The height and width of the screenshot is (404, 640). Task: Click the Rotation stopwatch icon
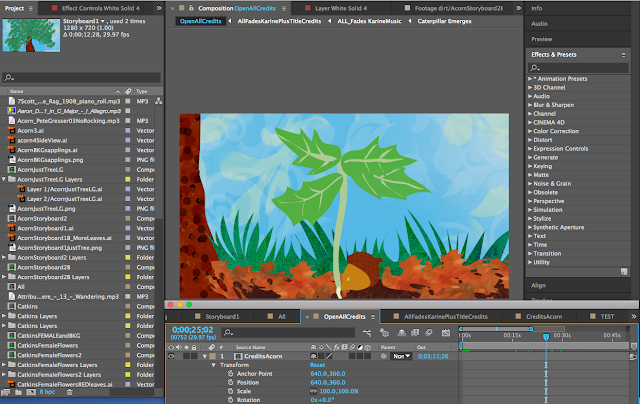tap(229, 398)
